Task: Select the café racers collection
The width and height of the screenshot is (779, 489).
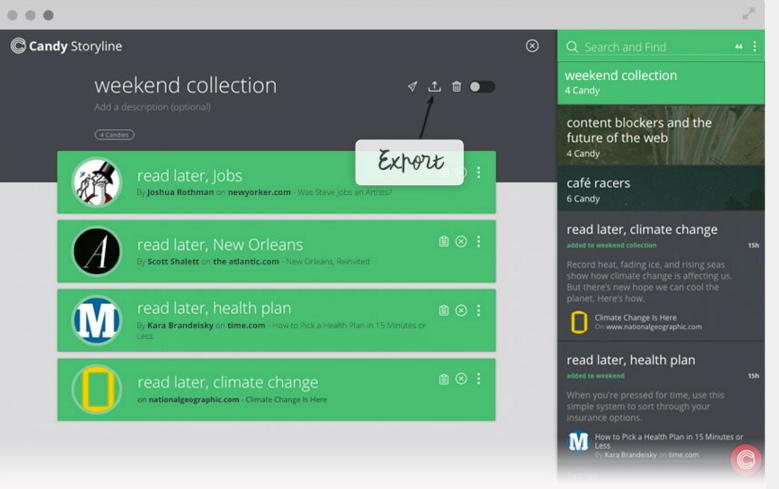Action: [x=661, y=188]
